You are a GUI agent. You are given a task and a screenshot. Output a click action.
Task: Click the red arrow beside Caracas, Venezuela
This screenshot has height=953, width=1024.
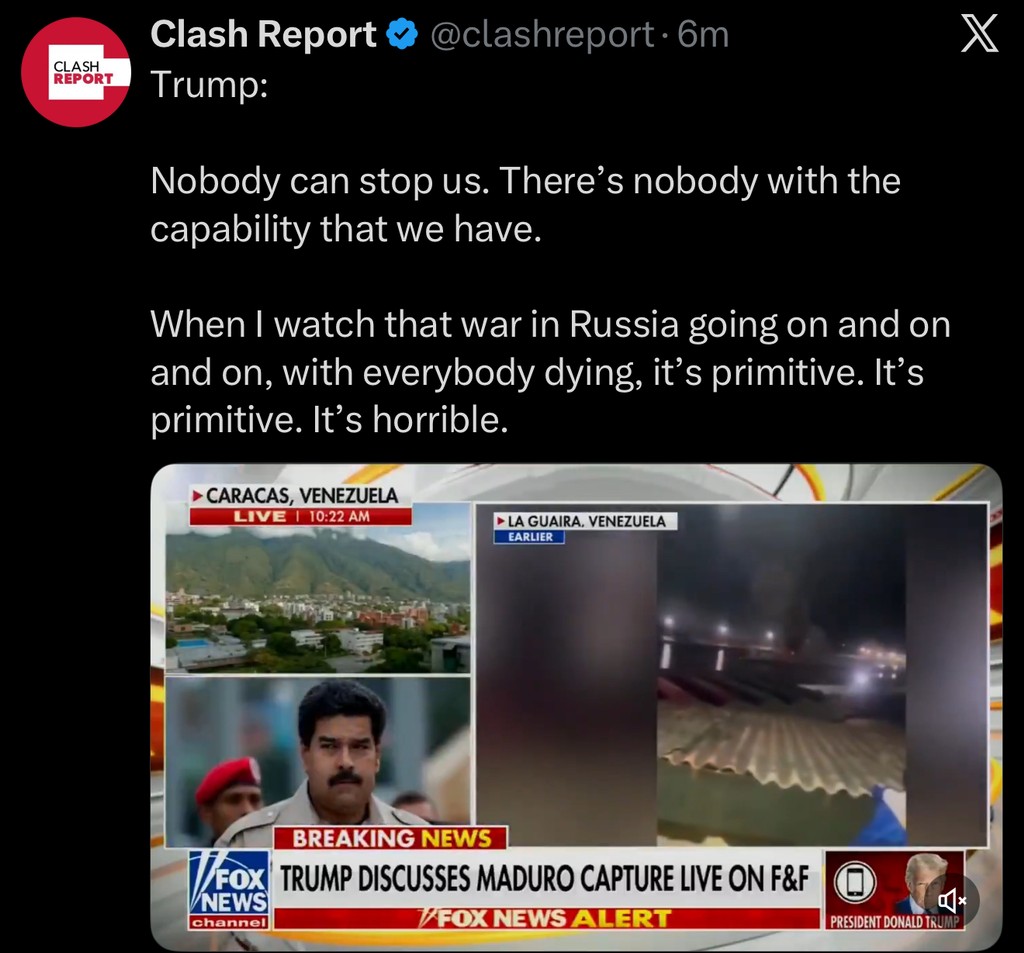197,496
